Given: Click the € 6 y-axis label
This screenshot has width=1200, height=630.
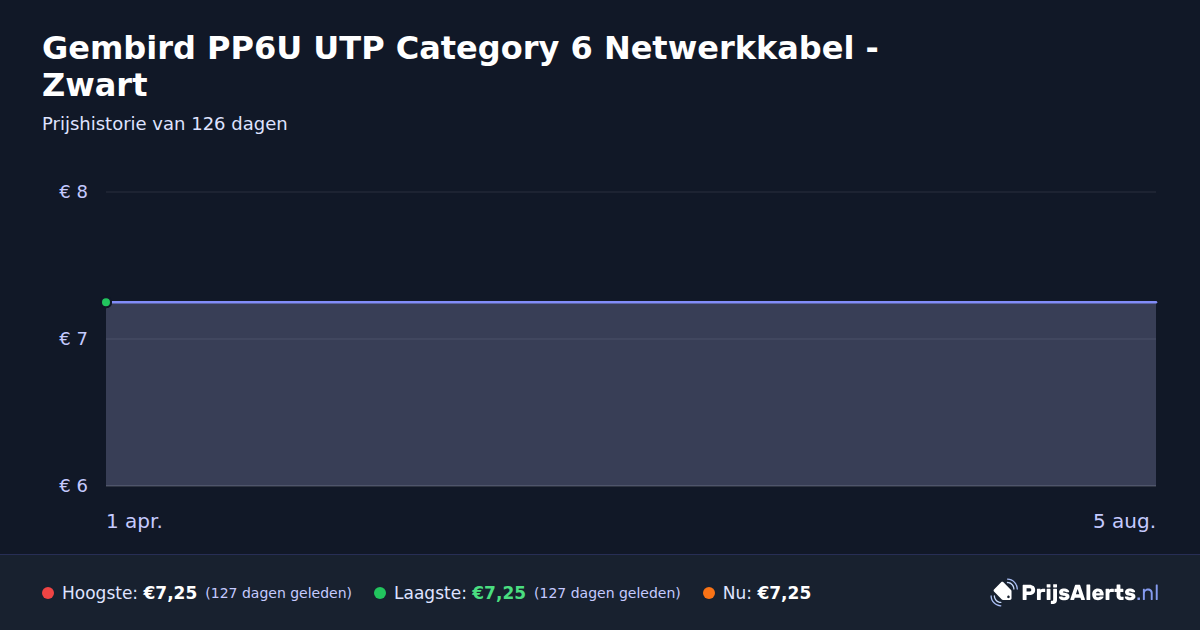Looking at the screenshot, I should pyautogui.click(x=74, y=486).
